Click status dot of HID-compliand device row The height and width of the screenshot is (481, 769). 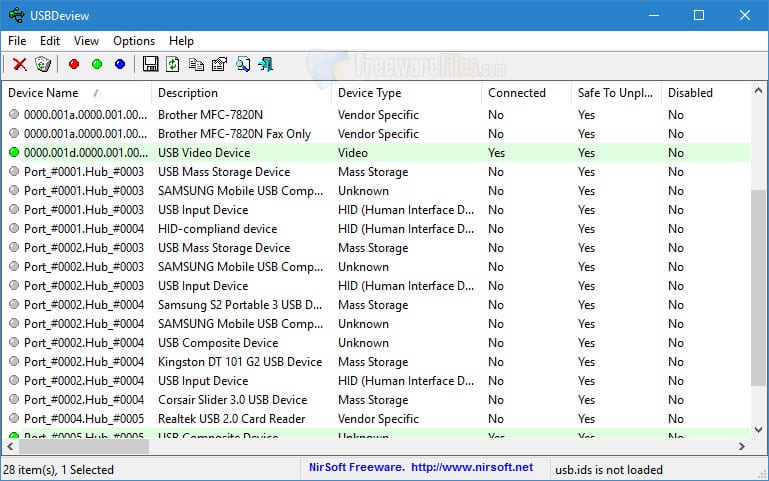(x=14, y=228)
